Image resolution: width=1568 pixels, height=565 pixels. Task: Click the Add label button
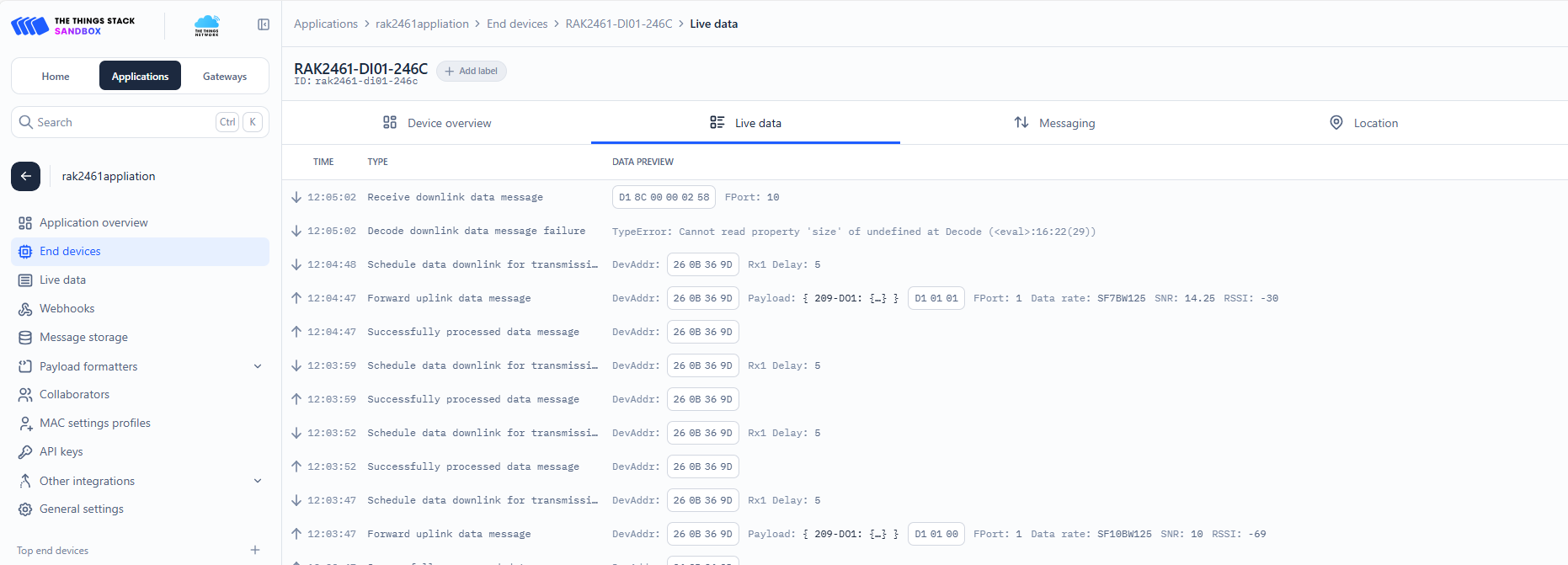tap(472, 72)
